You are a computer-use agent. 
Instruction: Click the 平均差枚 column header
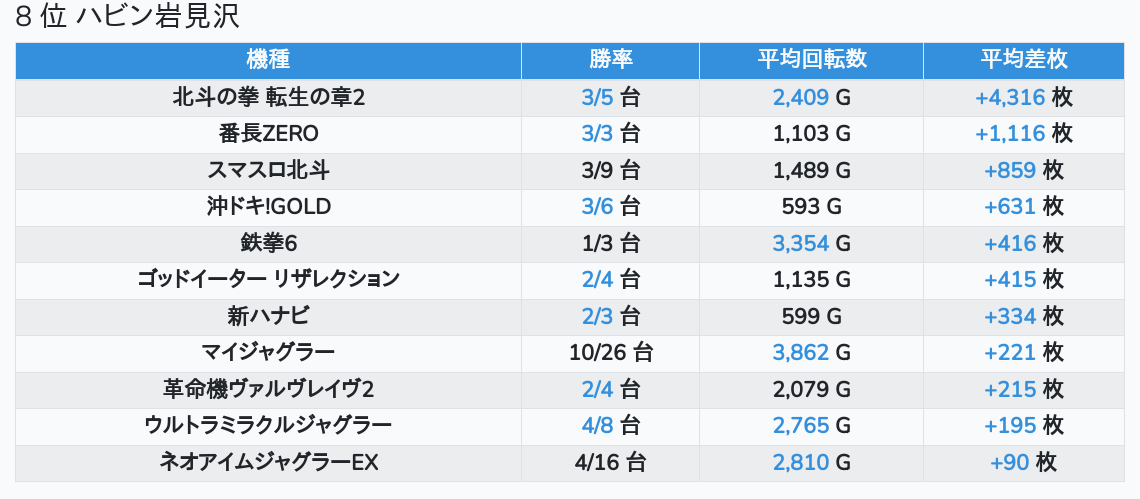click(1023, 60)
